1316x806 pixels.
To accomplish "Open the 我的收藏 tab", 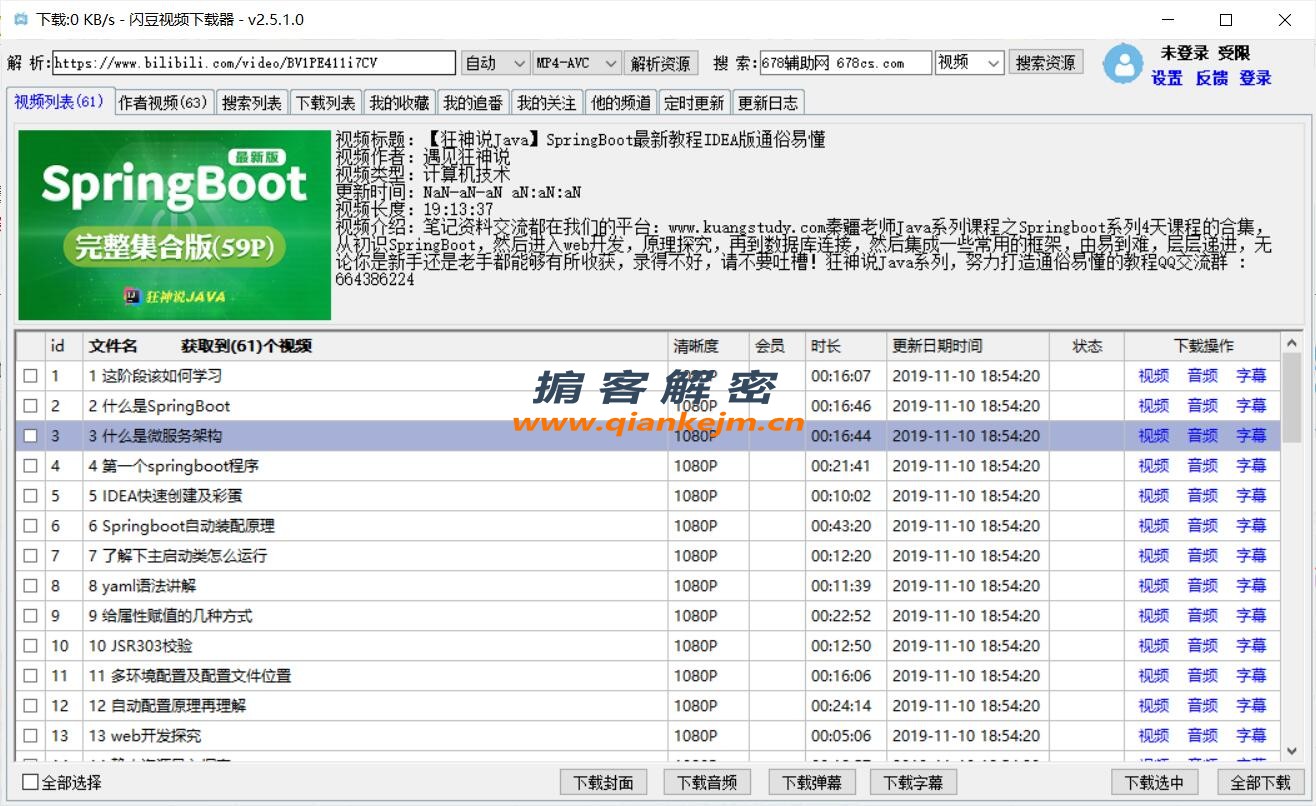I will coord(399,102).
